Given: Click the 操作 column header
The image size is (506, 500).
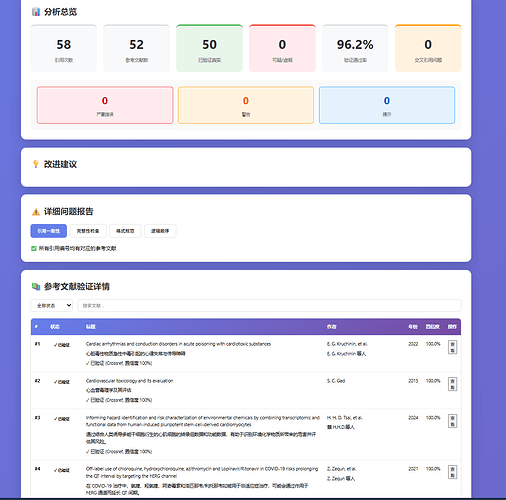Looking at the screenshot, I should 452,327.
